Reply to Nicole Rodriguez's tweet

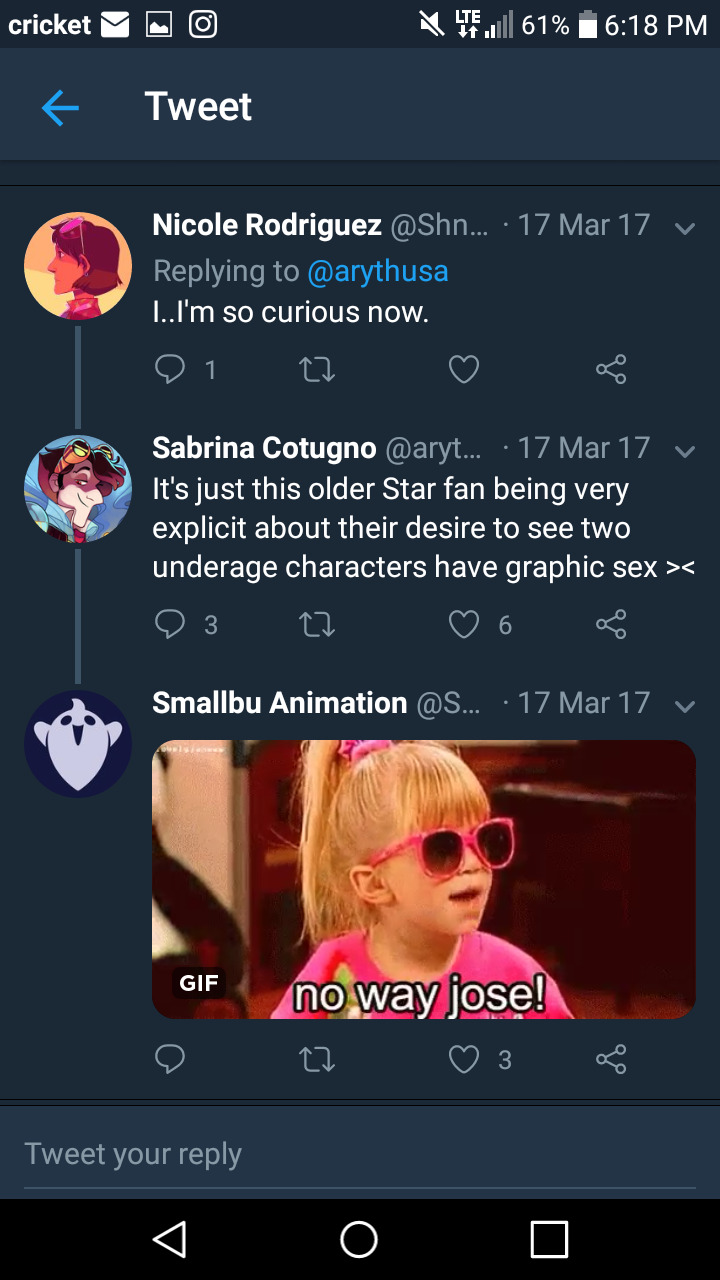tap(170, 370)
